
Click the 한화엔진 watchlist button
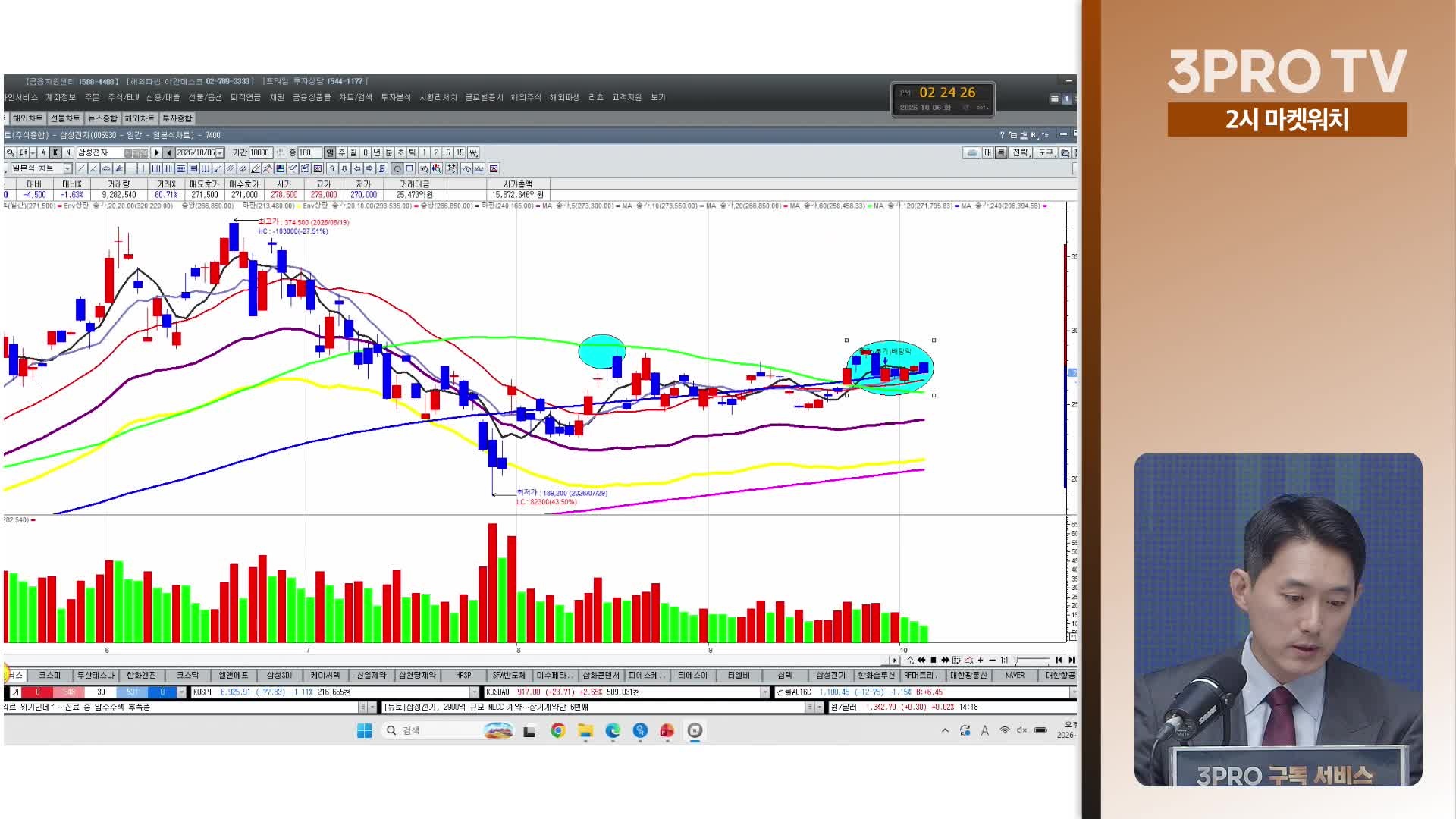[x=141, y=675]
